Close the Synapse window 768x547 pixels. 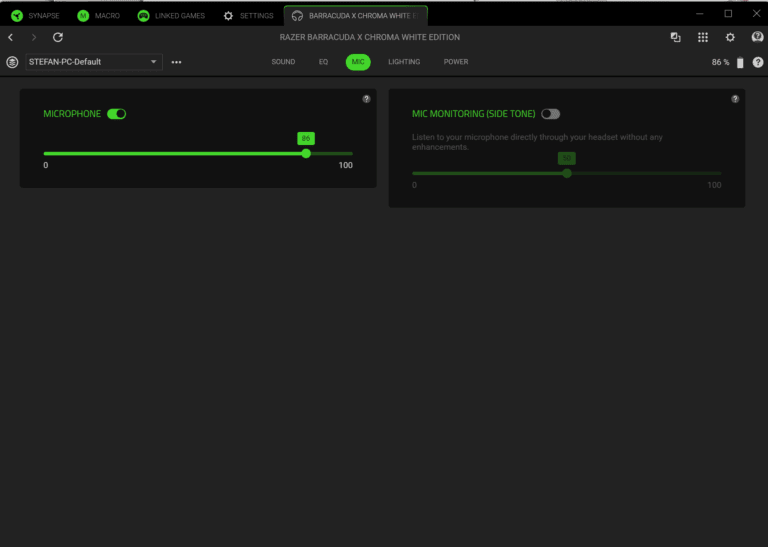pos(756,14)
